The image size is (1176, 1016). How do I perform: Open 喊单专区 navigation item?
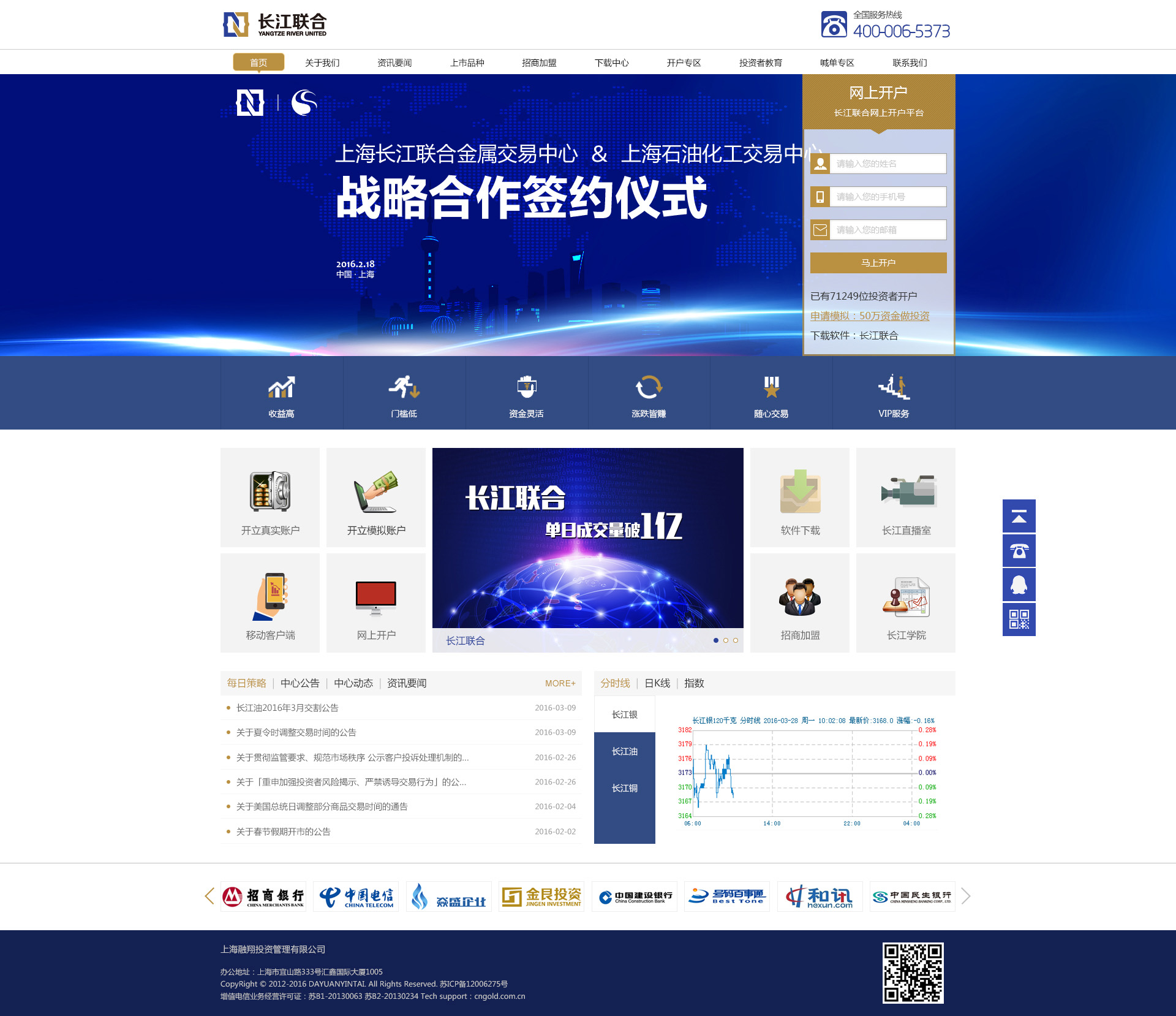tap(837, 63)
